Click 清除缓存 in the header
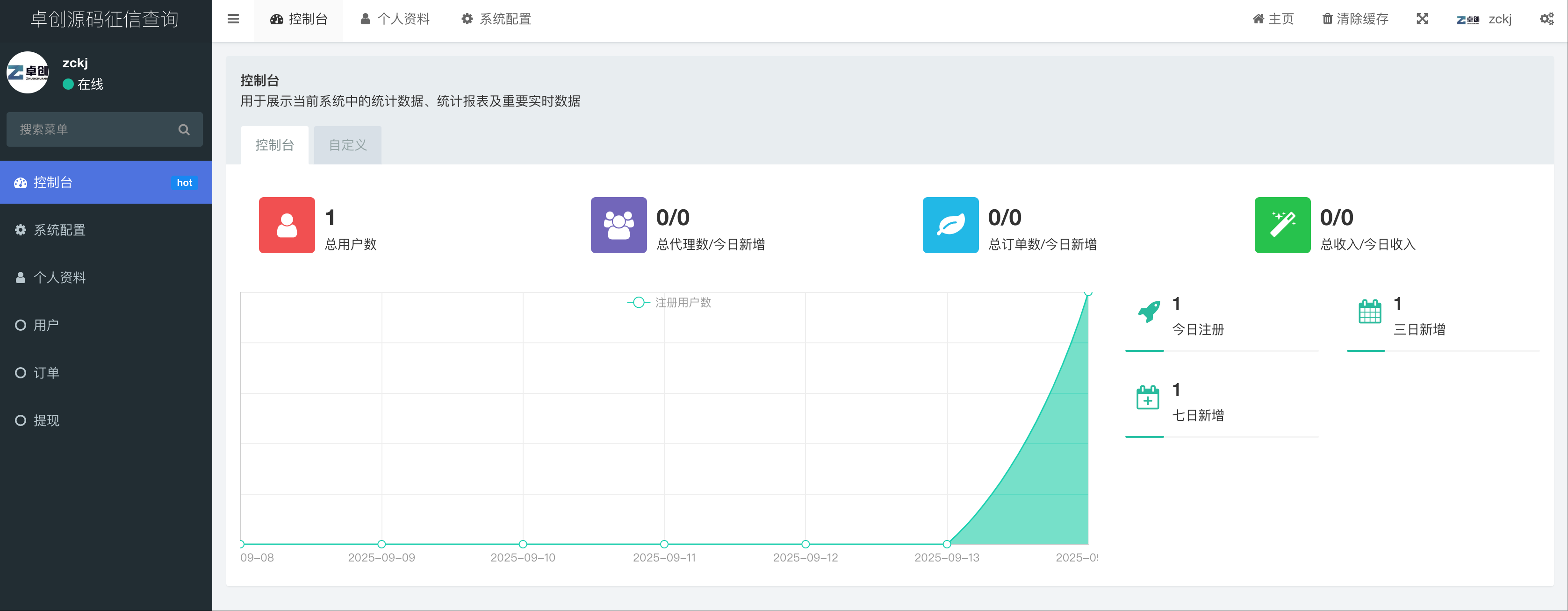The image size is (1568, 611). point(1356,19)
